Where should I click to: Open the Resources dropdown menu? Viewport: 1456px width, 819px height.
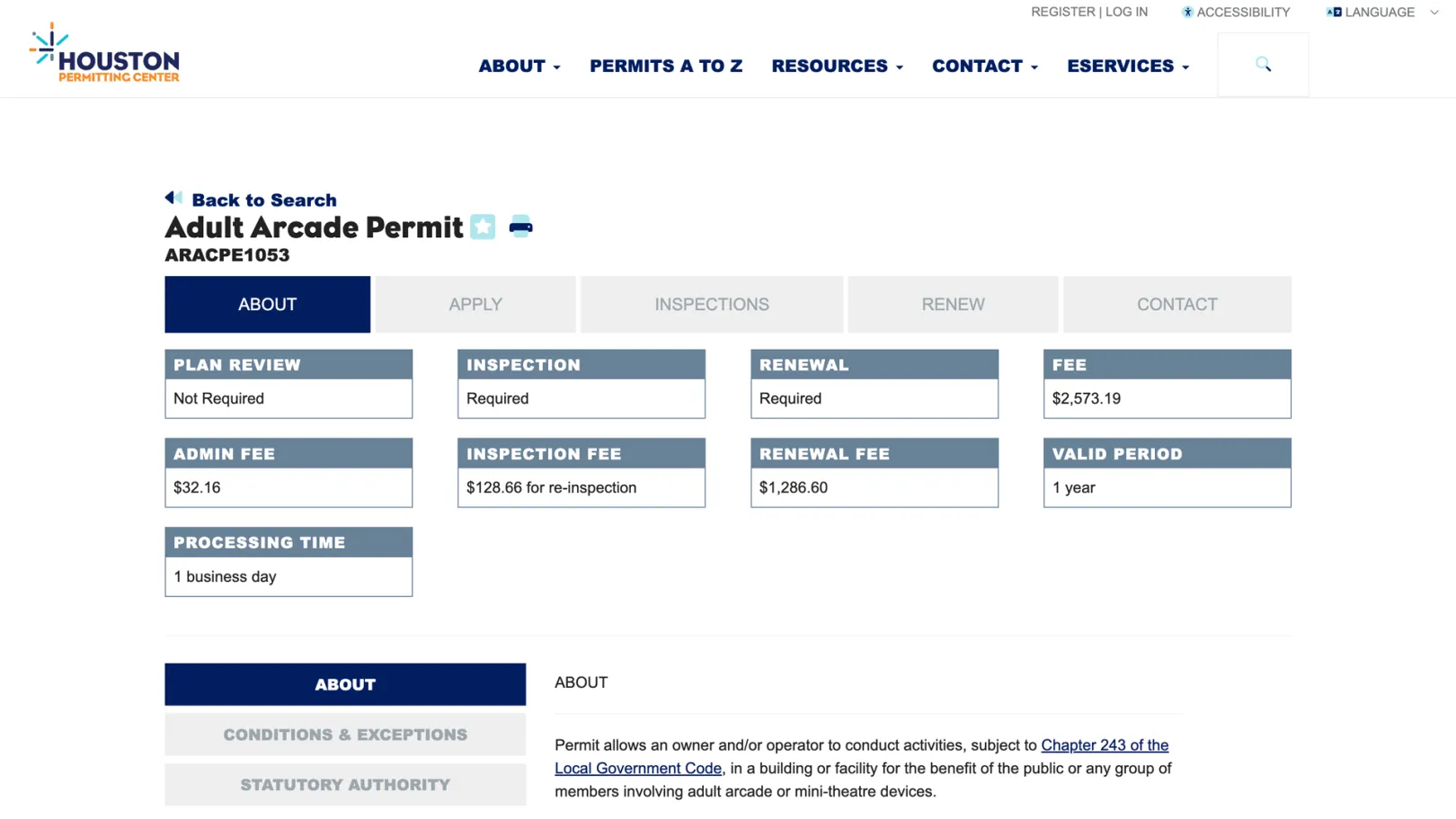point(837,67)
